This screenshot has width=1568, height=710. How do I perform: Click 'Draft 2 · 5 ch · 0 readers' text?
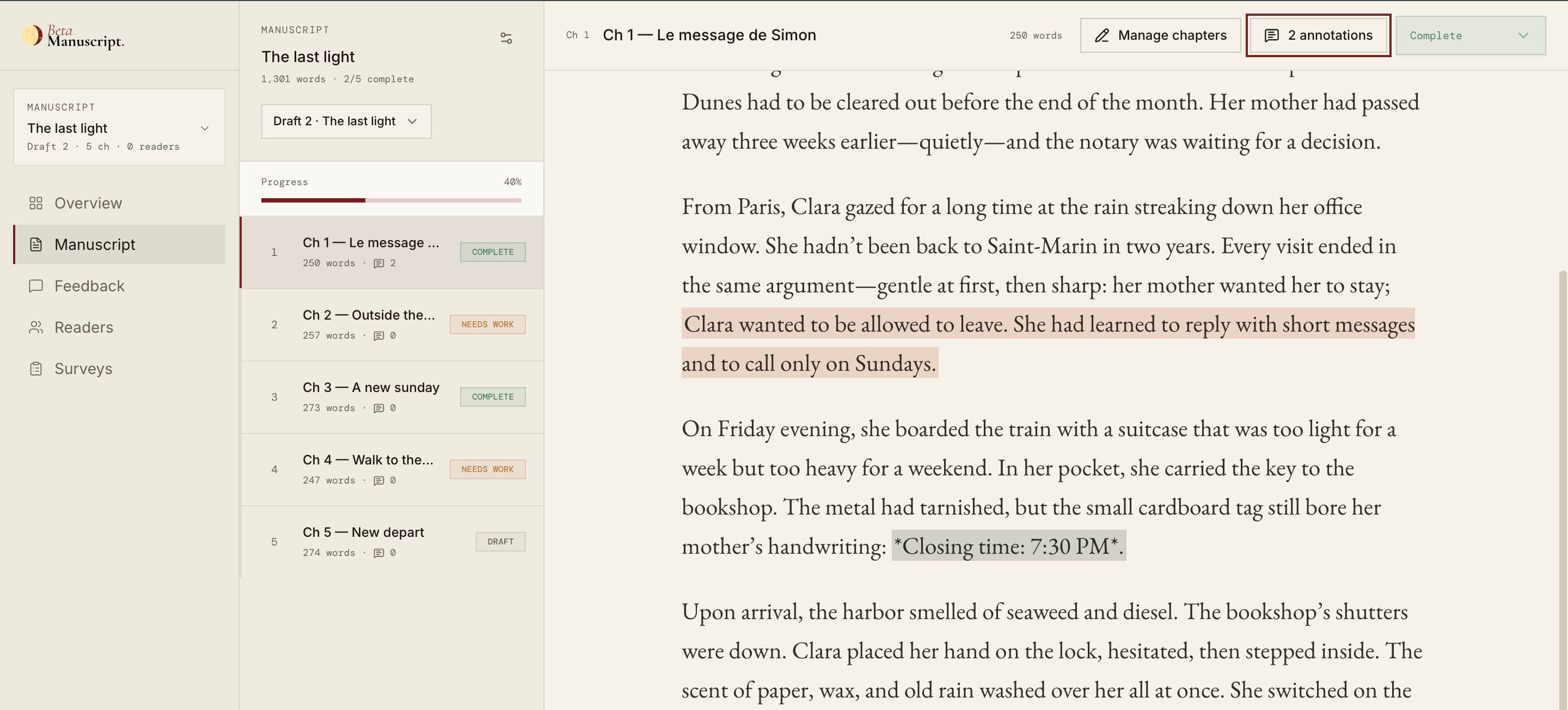click(103, 147)
